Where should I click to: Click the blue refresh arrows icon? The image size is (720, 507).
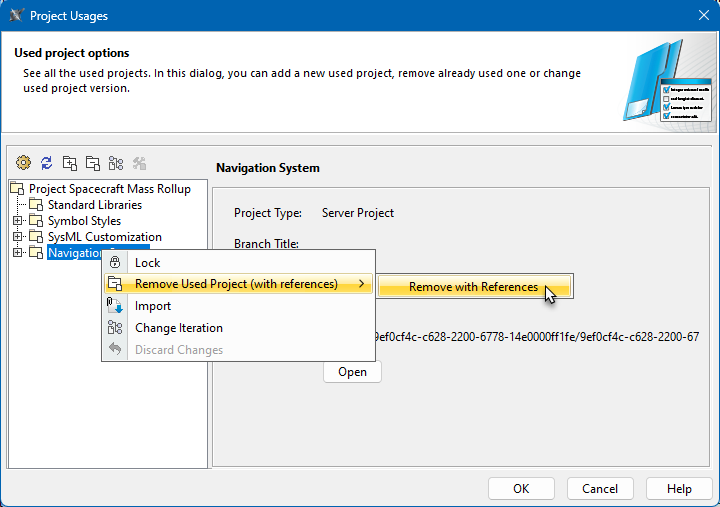(46, 163)
